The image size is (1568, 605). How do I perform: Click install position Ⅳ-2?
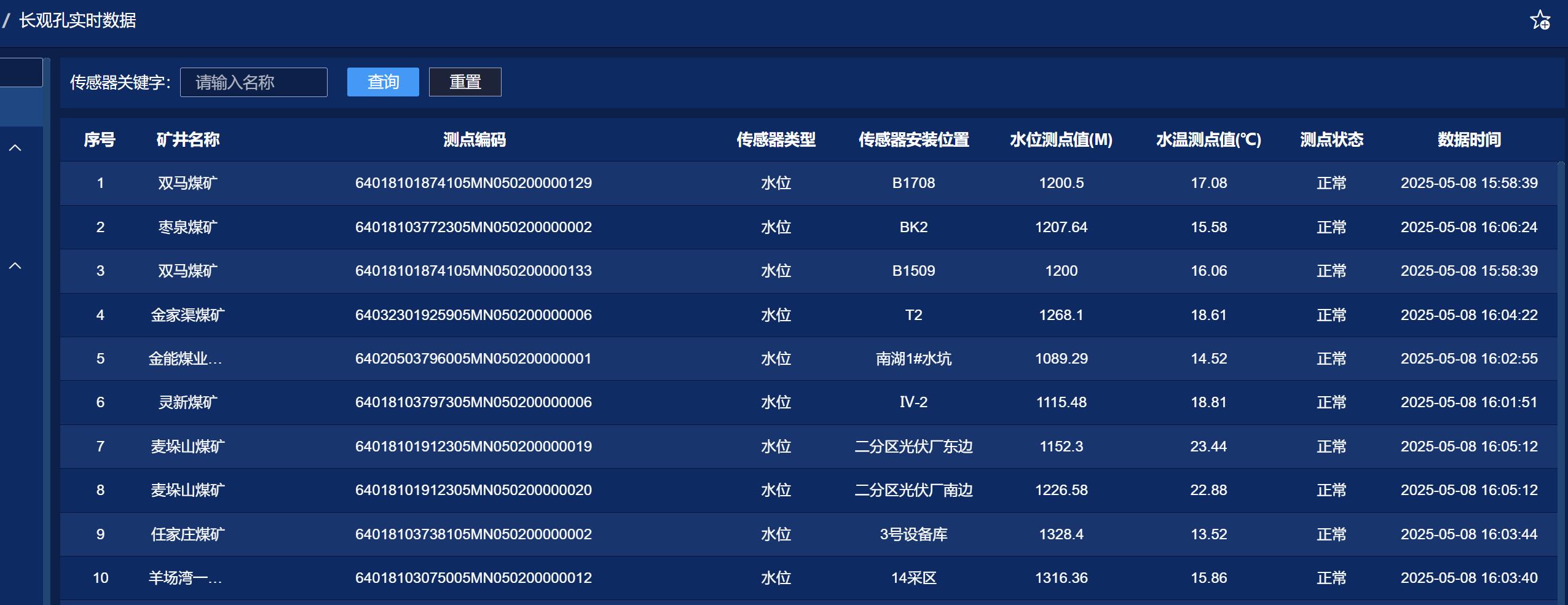tap(914, 402)
